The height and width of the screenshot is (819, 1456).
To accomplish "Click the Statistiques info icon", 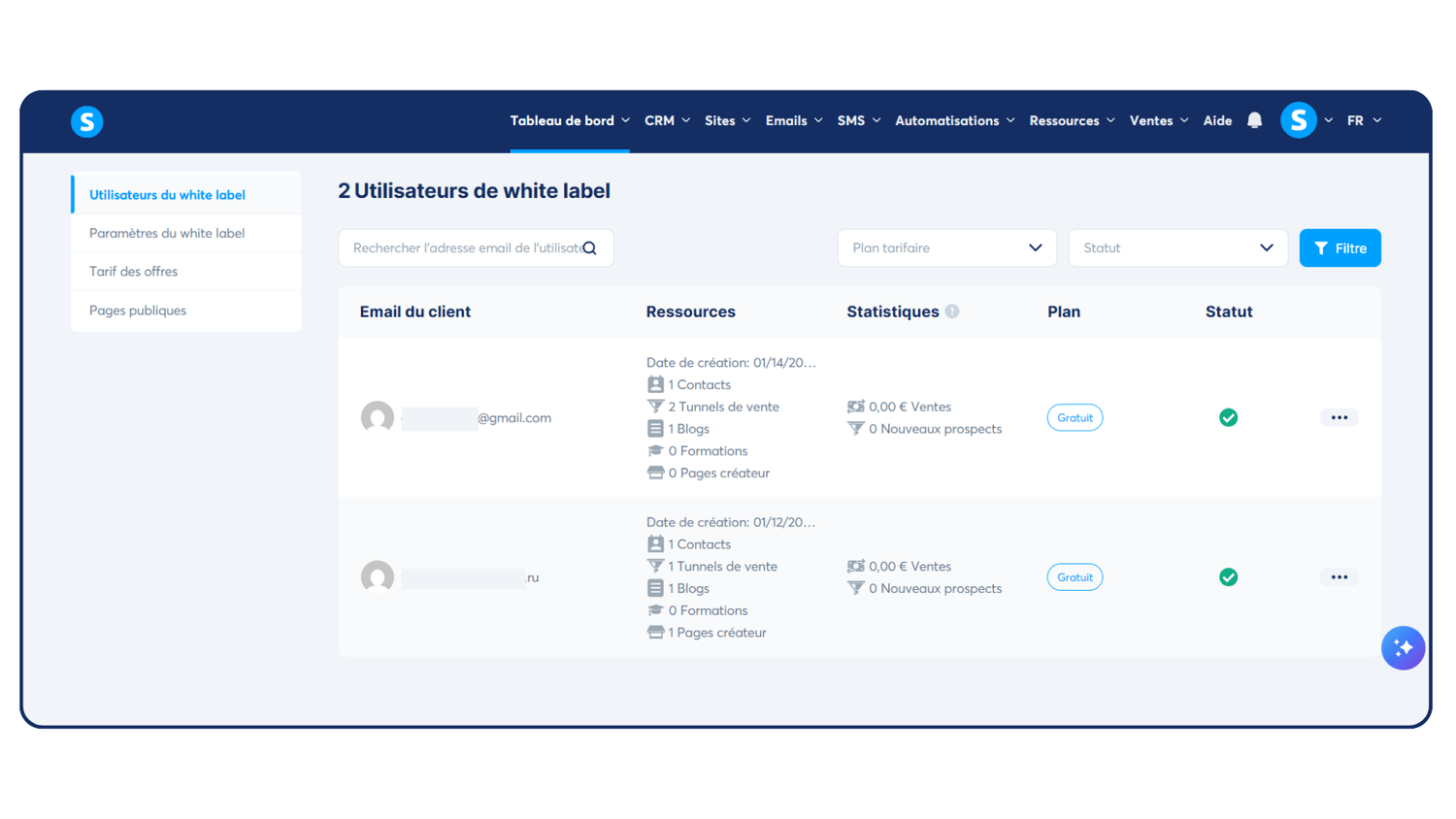I will click(x=952, y=311).
